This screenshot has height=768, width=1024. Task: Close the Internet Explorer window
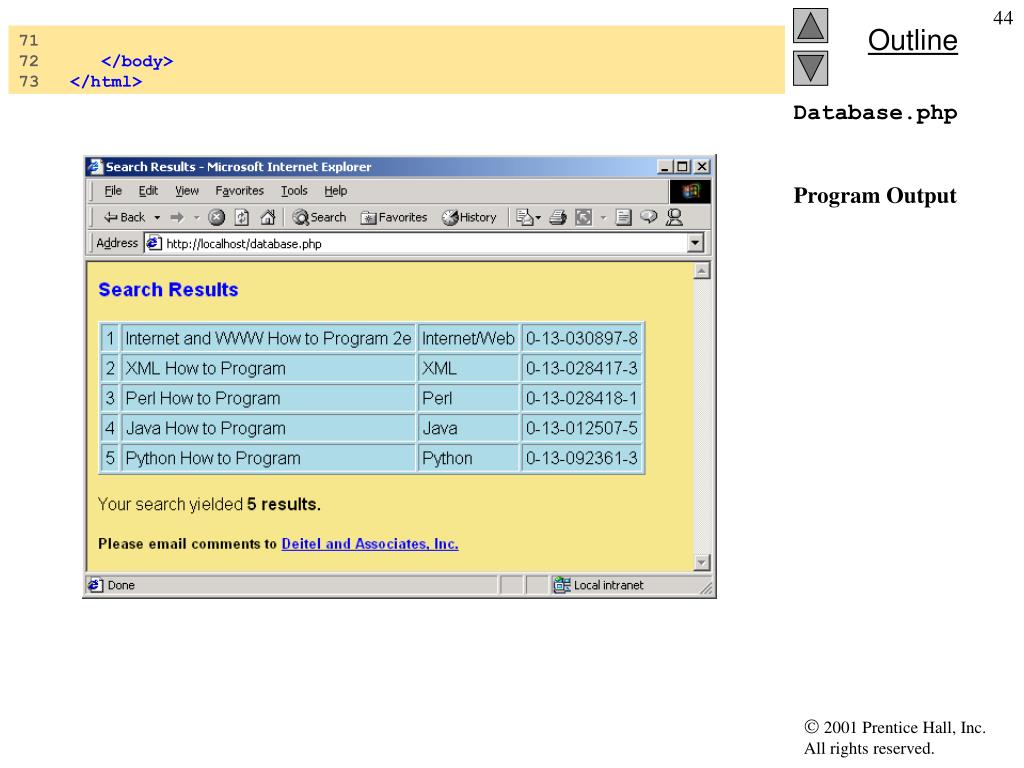click(701, 167)
